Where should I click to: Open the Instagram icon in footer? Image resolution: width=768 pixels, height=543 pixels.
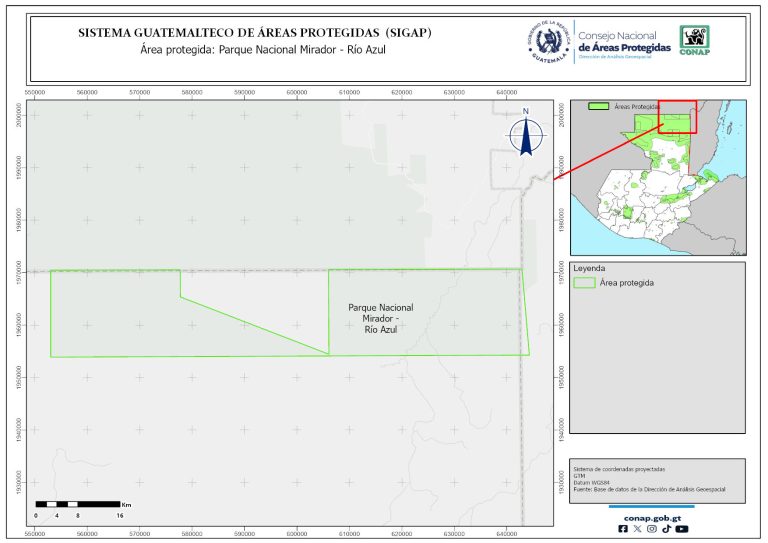click(x=652, y=529)
